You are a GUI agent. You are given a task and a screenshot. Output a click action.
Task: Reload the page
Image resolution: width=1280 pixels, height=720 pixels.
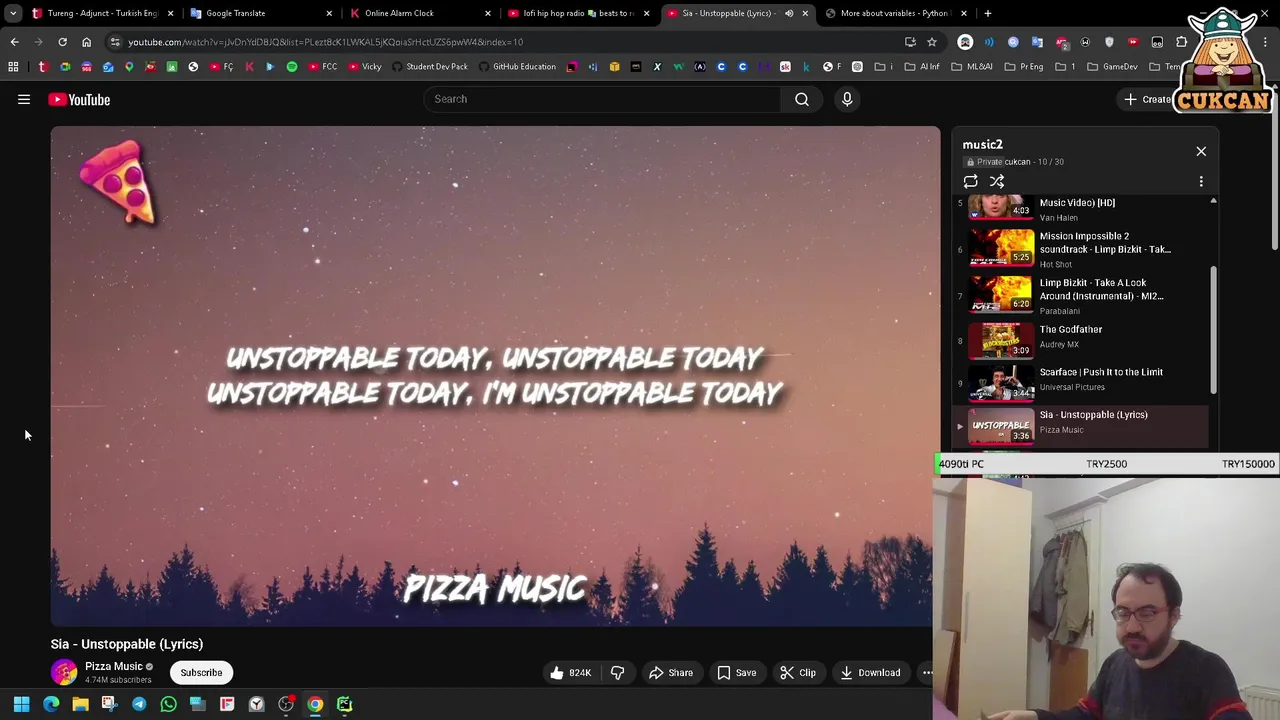click(62, 42)
